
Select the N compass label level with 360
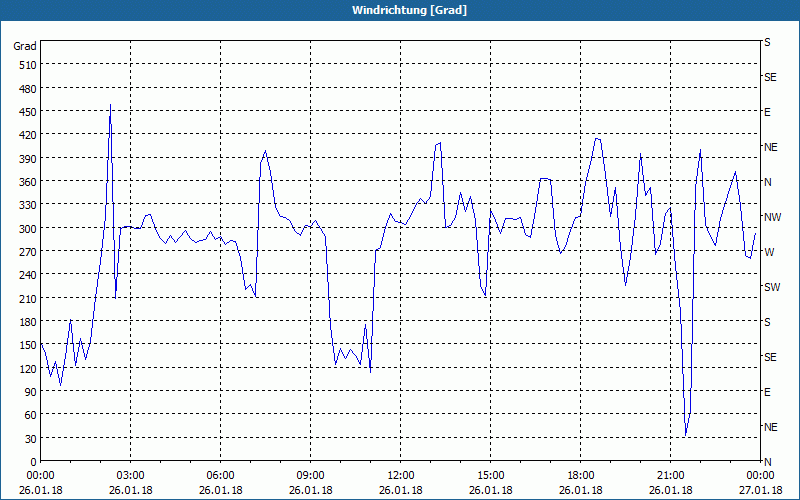767,182
